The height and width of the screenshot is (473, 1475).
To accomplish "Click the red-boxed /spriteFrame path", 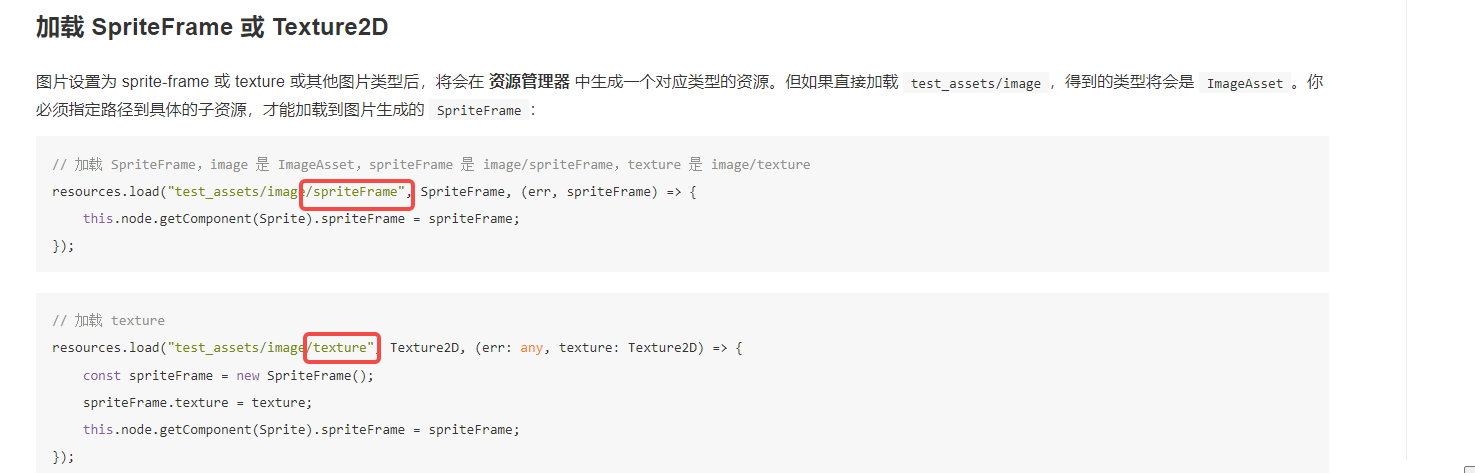I will click(x=357, y=191).
